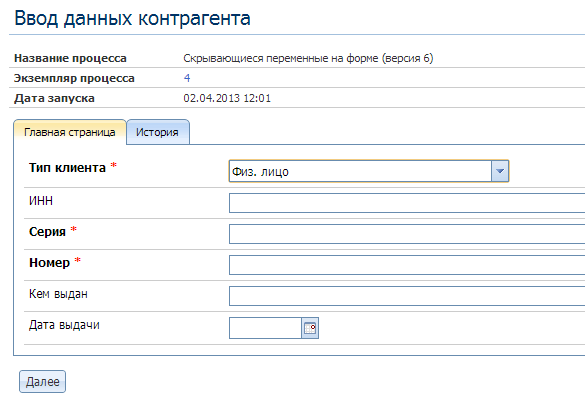Click the Скрывающиеся переменные process name text
585x405 pixels.
[308, 58]
